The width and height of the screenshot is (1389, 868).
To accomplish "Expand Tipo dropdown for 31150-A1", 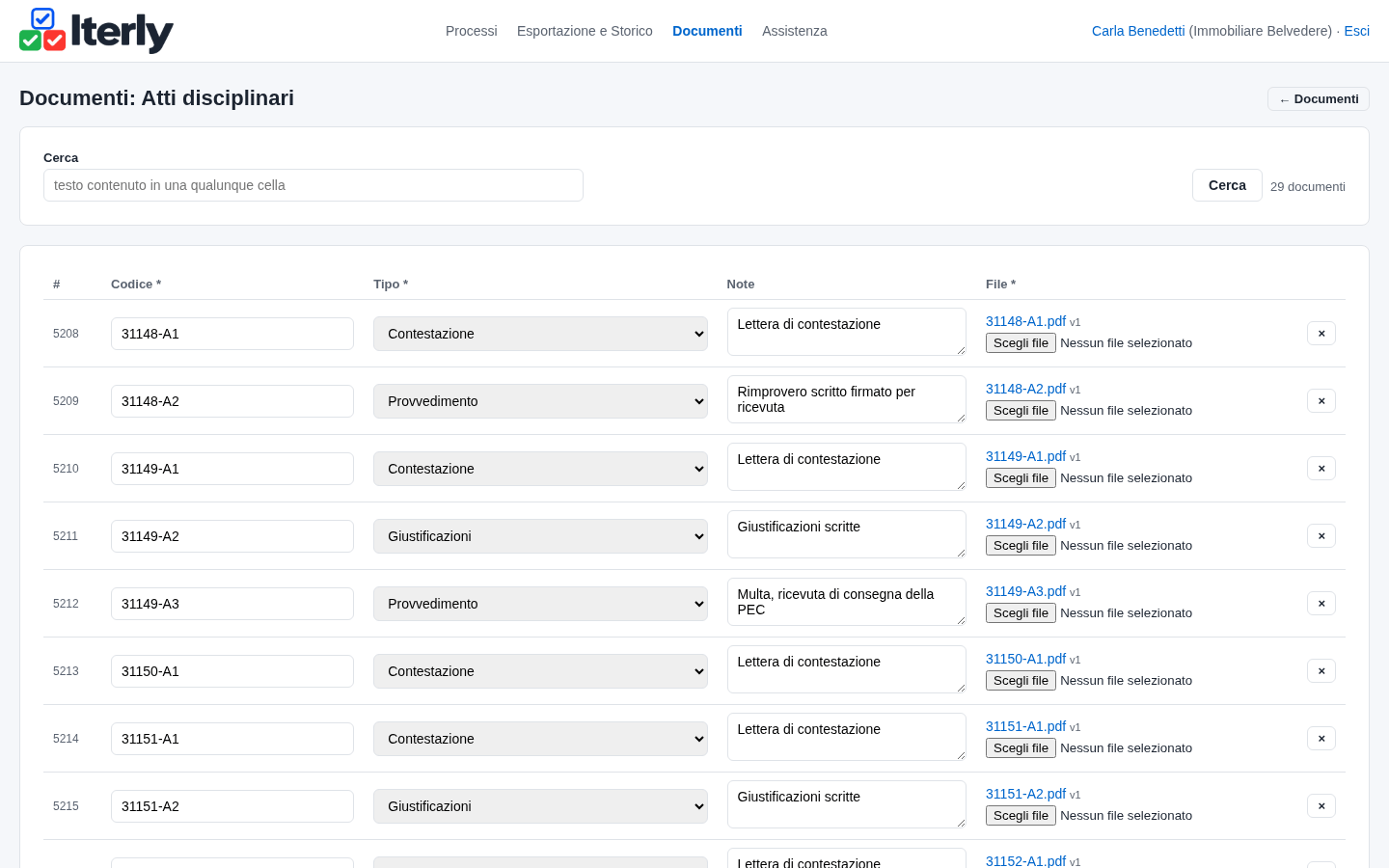I will tap(540, 671).
